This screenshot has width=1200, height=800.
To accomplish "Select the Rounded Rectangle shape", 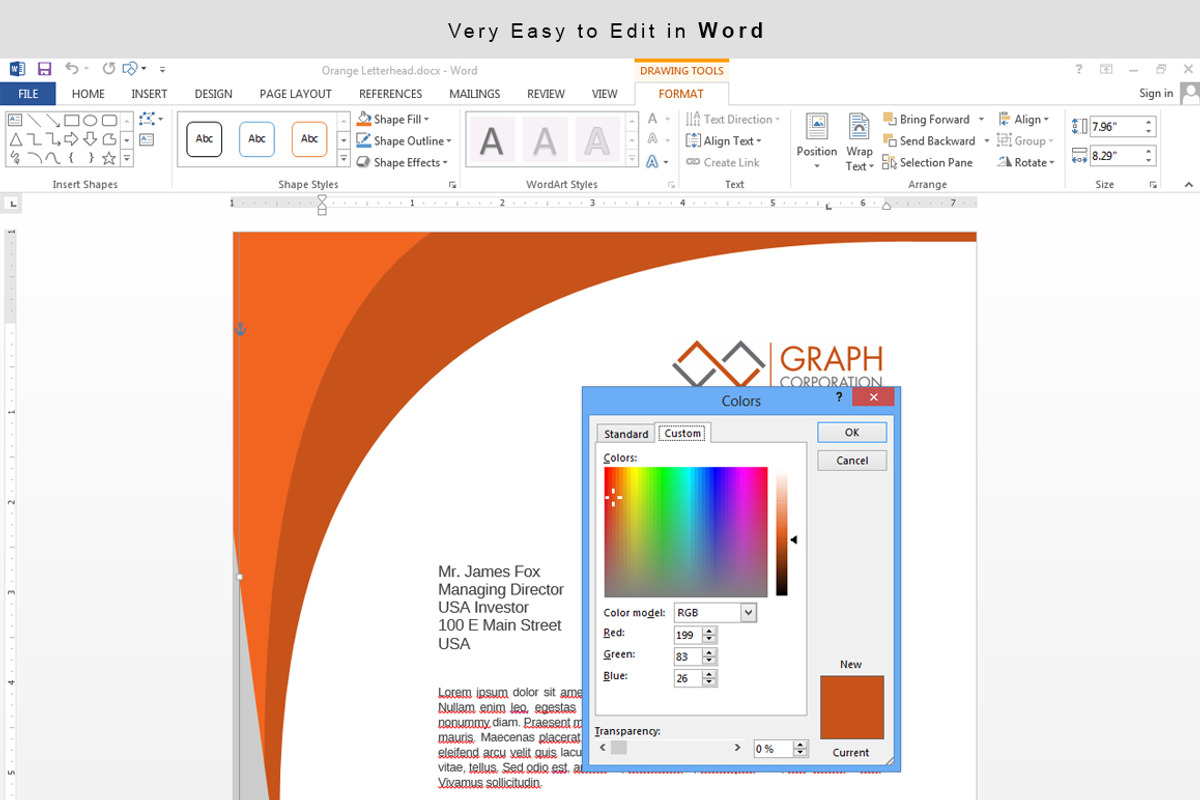I will point(109,120).
